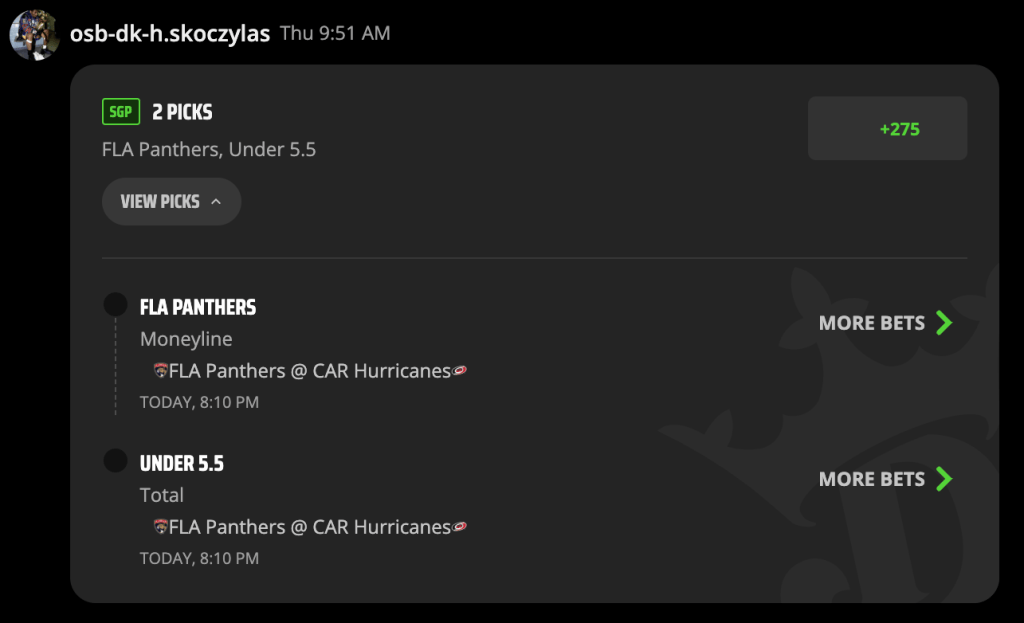
Task: Click Hurricanes logo in the total matchup
Action: coord(460,526)
